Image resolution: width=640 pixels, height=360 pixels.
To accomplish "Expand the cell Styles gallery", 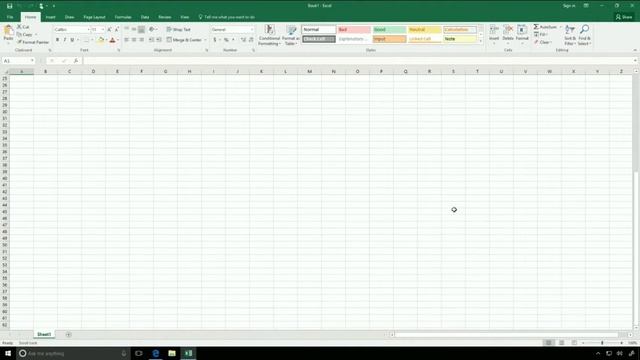I will point(480,41).
